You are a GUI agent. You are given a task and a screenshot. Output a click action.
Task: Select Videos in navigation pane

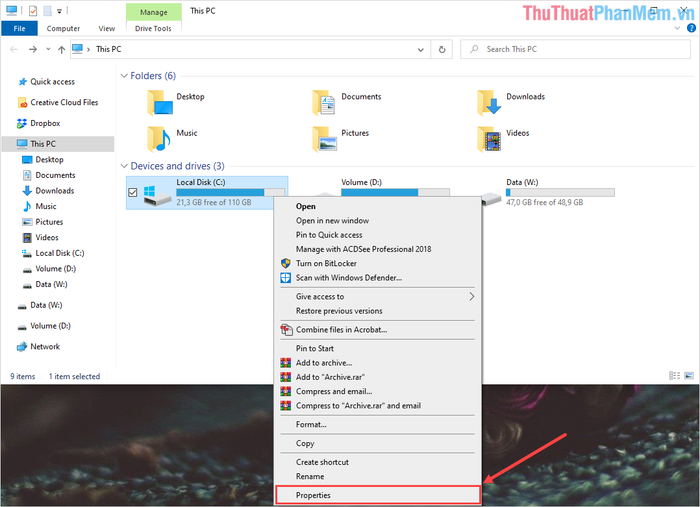(x=58, y=237)
